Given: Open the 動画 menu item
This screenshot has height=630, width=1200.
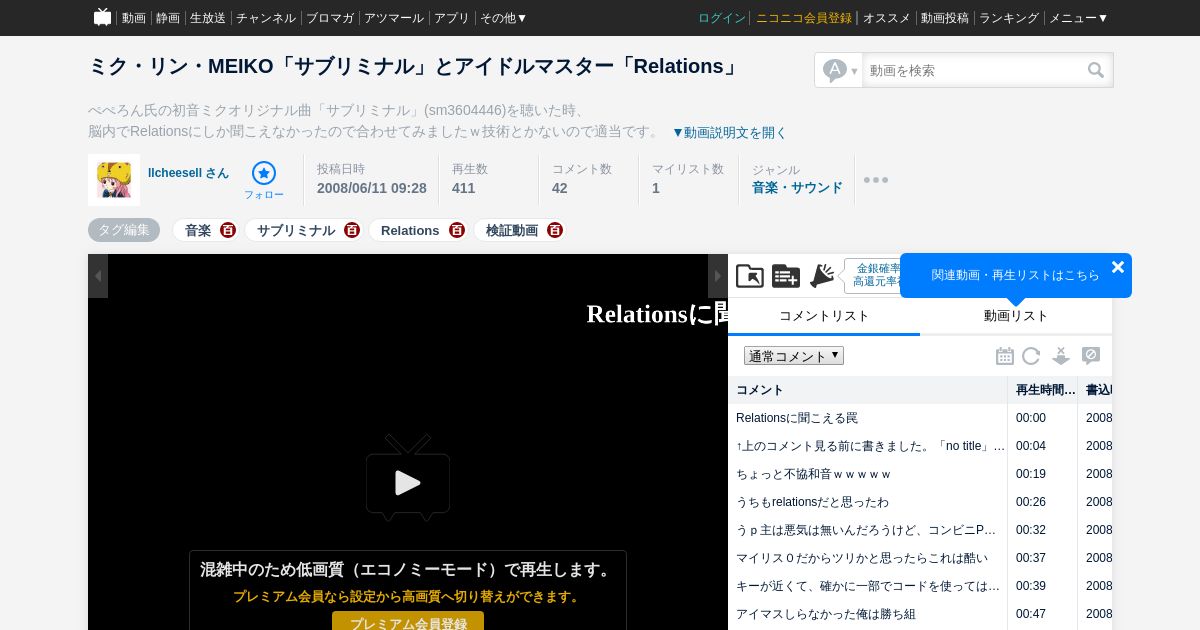Looking at the screenshot, I should point(134,18).
